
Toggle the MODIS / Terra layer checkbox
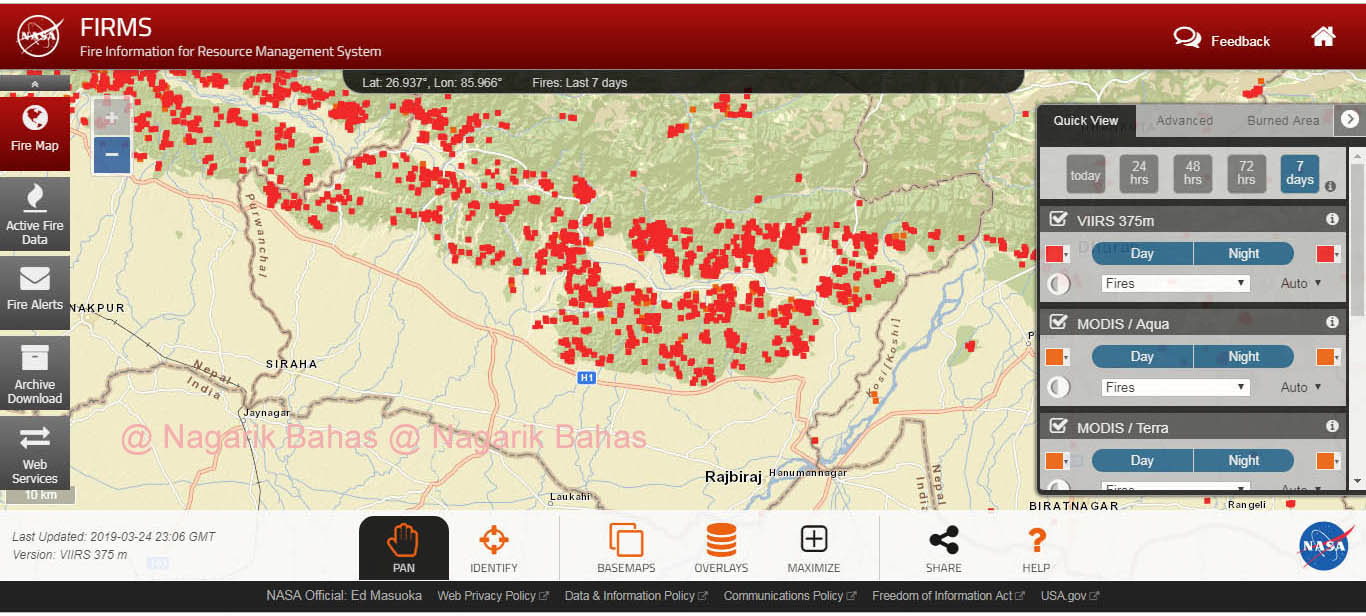[x=1058, y=426]
